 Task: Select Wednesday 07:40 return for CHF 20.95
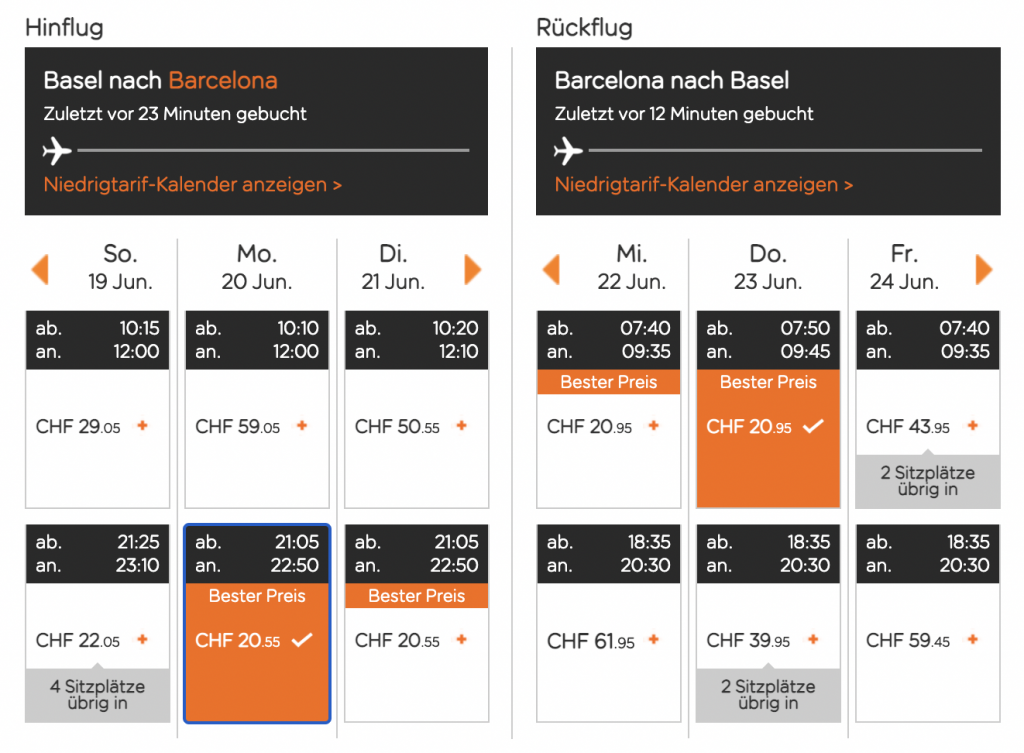click(654, 426)
